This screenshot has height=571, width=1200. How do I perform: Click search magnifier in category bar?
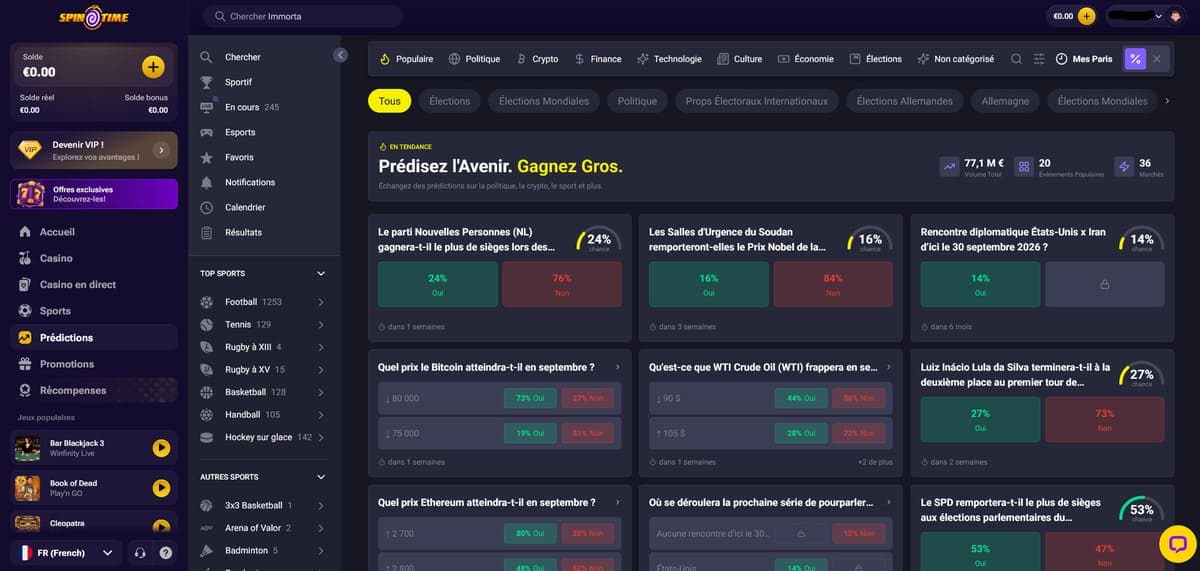pyautogui.click(x=1016, y=59)
